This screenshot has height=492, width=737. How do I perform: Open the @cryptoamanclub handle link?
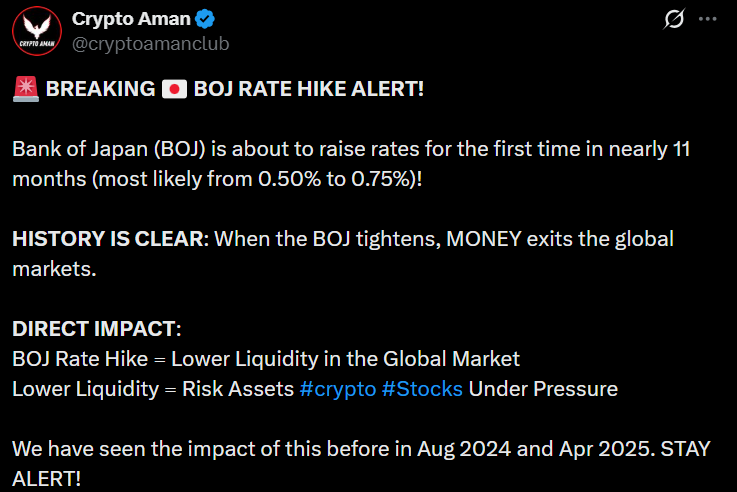coord(138,42)
